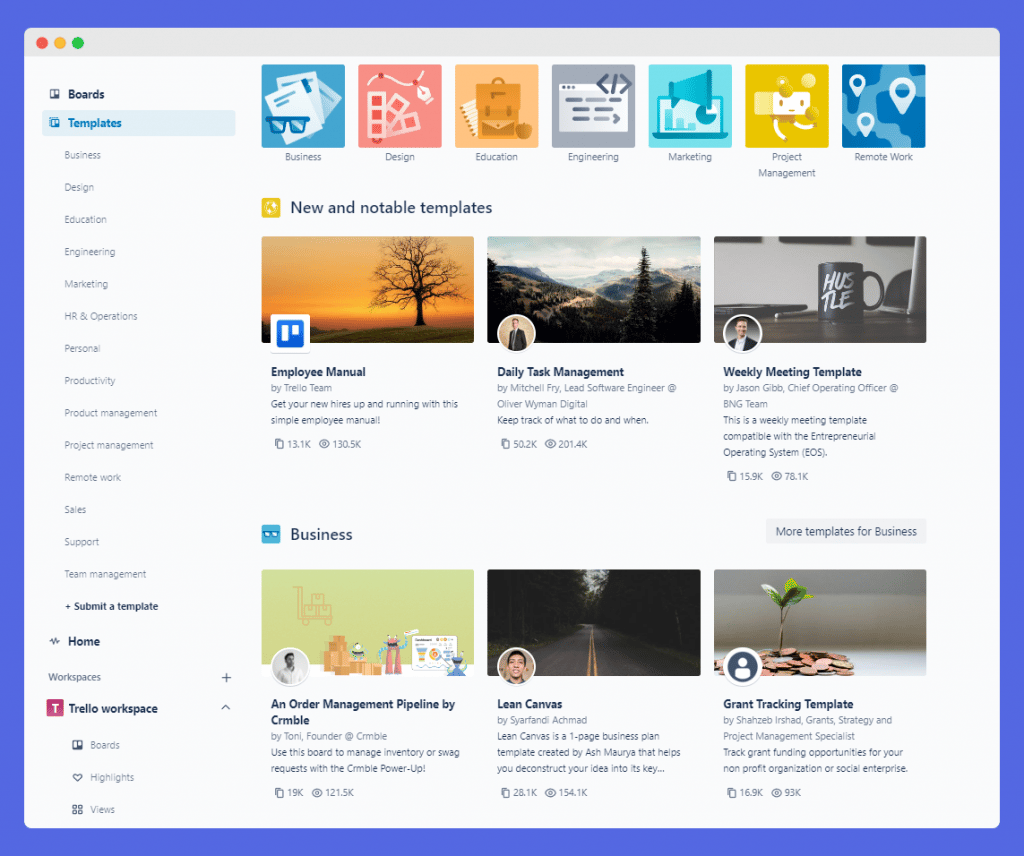
Task: Open the Engineering category icon tile
Action: coord(593,106)
